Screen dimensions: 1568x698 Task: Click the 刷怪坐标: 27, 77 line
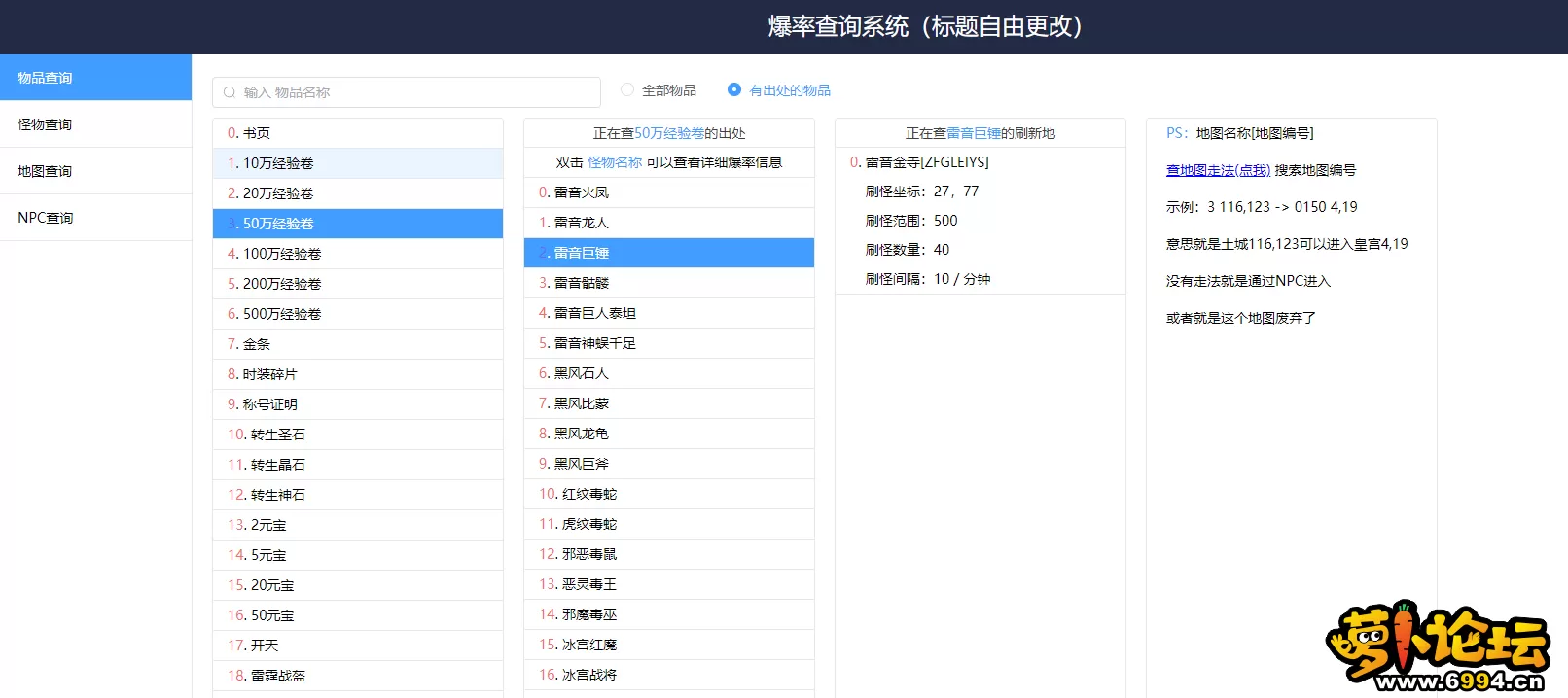pos(922,192)
